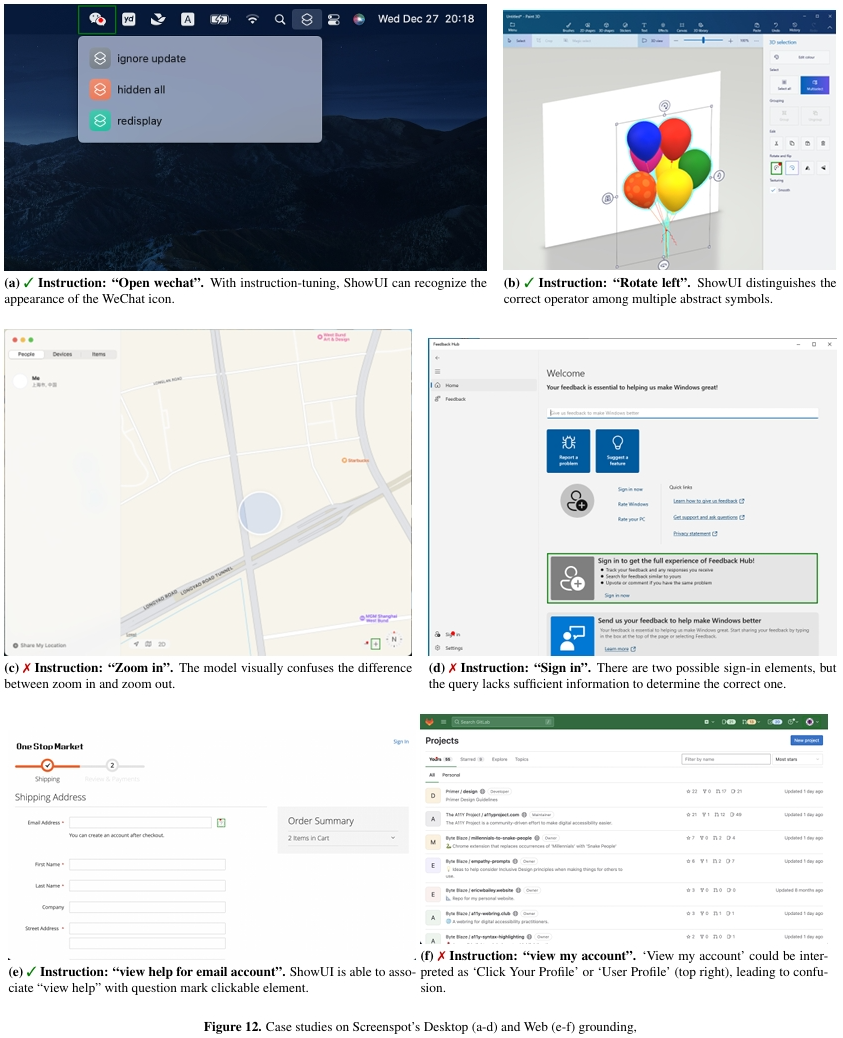Open Canvas settings in Paint 3D
Screen dimensions: 843x1038
682,27
